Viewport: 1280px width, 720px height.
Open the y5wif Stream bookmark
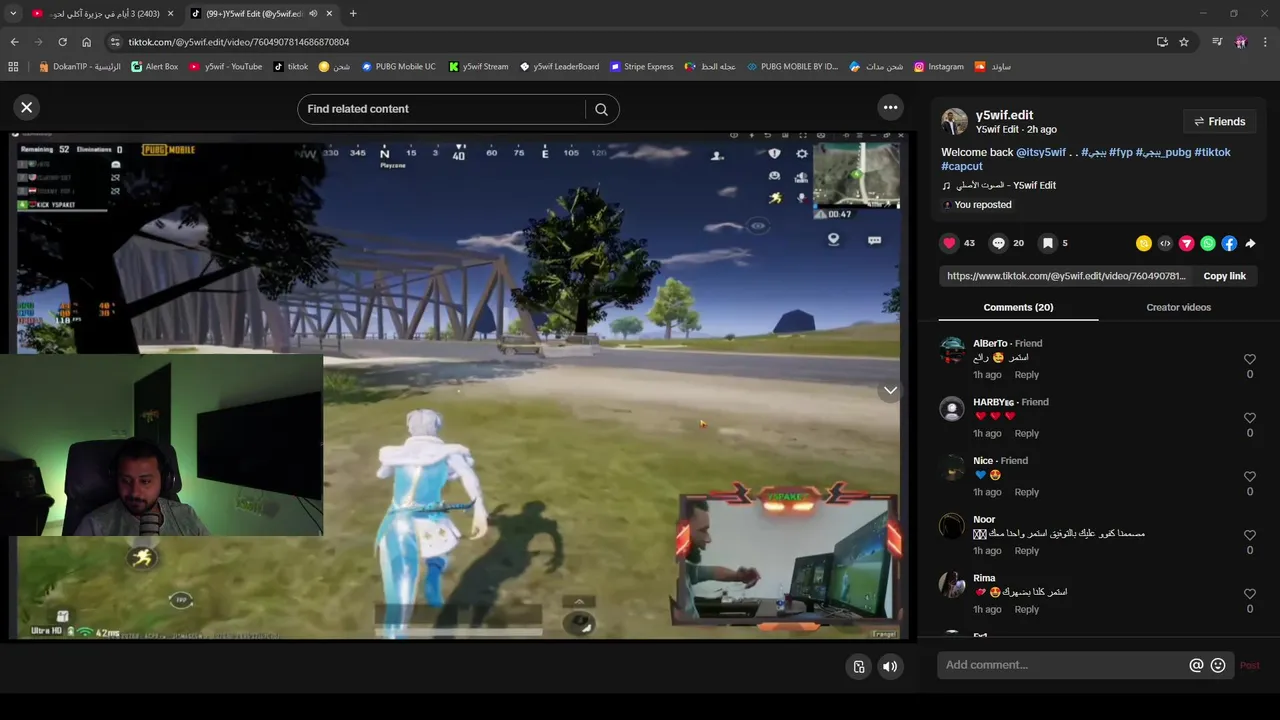click(478, 67)
